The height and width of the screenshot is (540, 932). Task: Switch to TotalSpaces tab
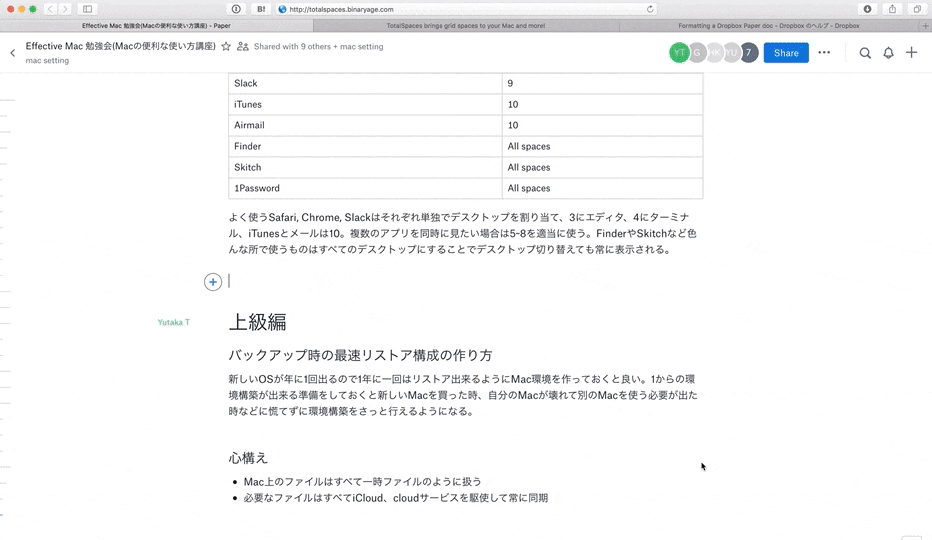pos(466,26)
